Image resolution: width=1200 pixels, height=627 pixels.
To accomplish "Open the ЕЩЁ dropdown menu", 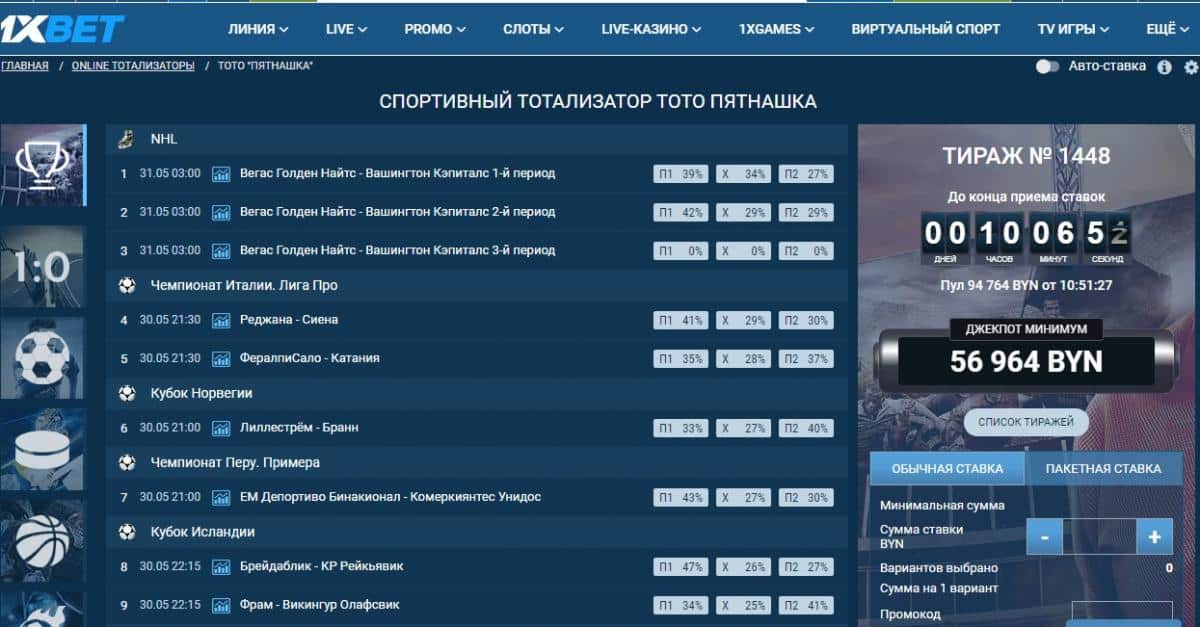I will pyautogui.click(x=1167, y=29).
